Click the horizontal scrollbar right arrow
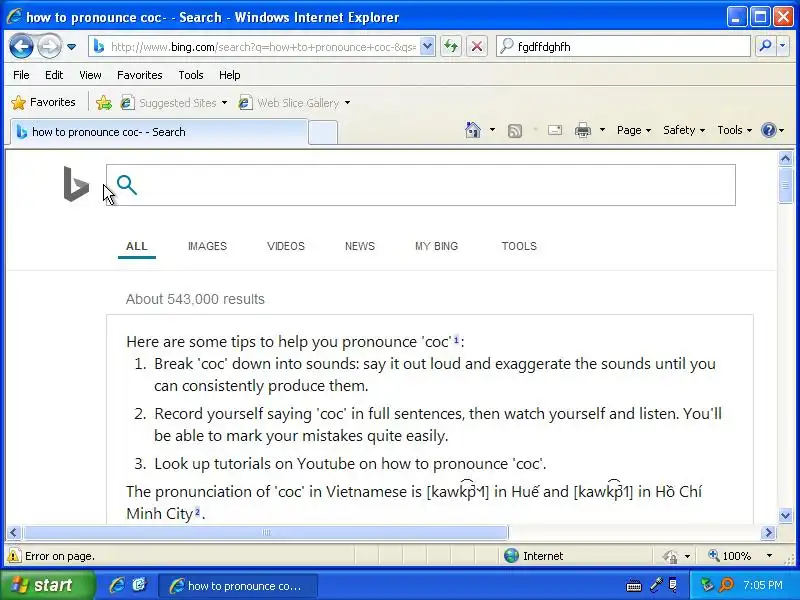Image resolution: width=800 pixels, height=600 pixels. tap(768, 533)
